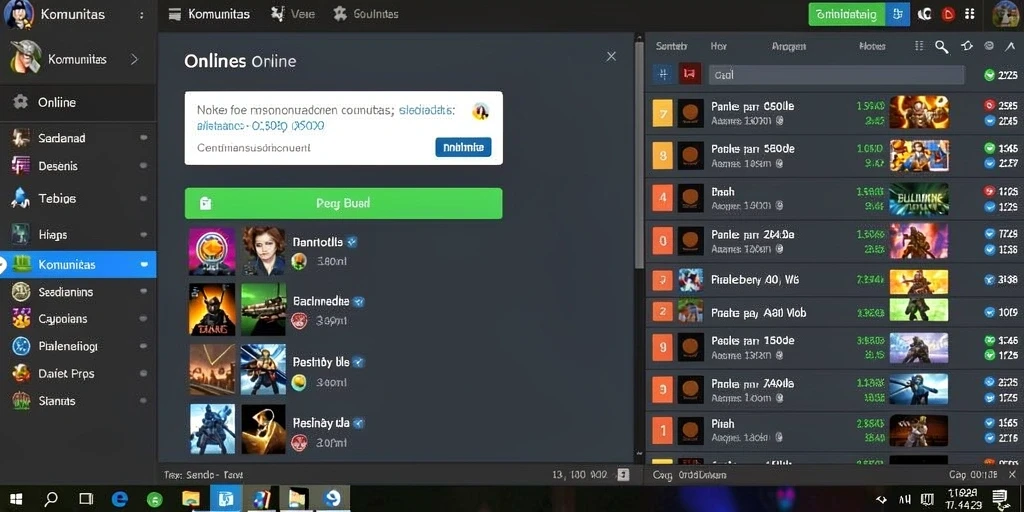Expand the selected Komunitas row indicator
This screenshot has width=1024, height=512.
[144, 264]
